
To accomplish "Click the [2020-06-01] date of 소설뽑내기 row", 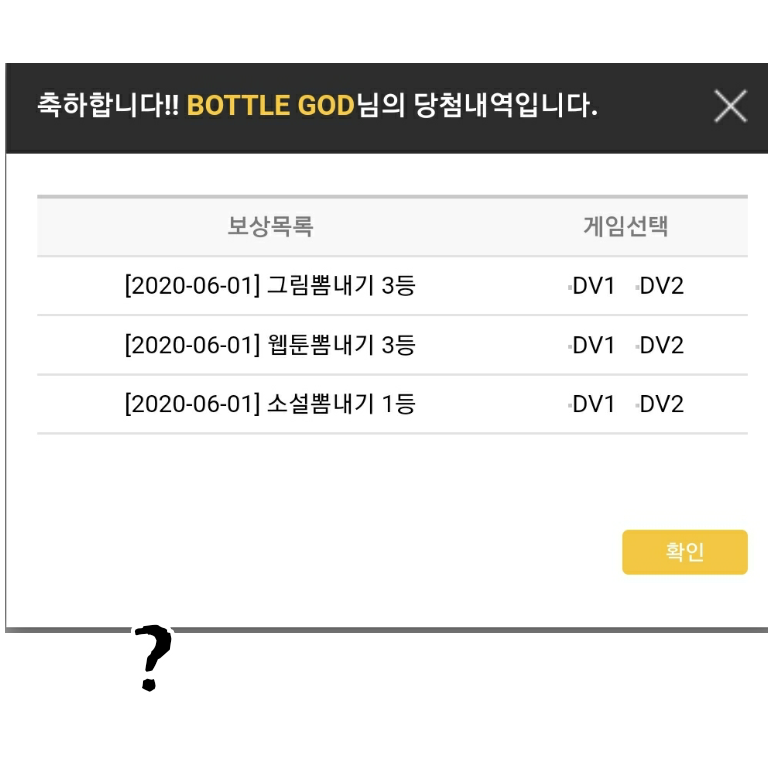I will click(192, 404).
